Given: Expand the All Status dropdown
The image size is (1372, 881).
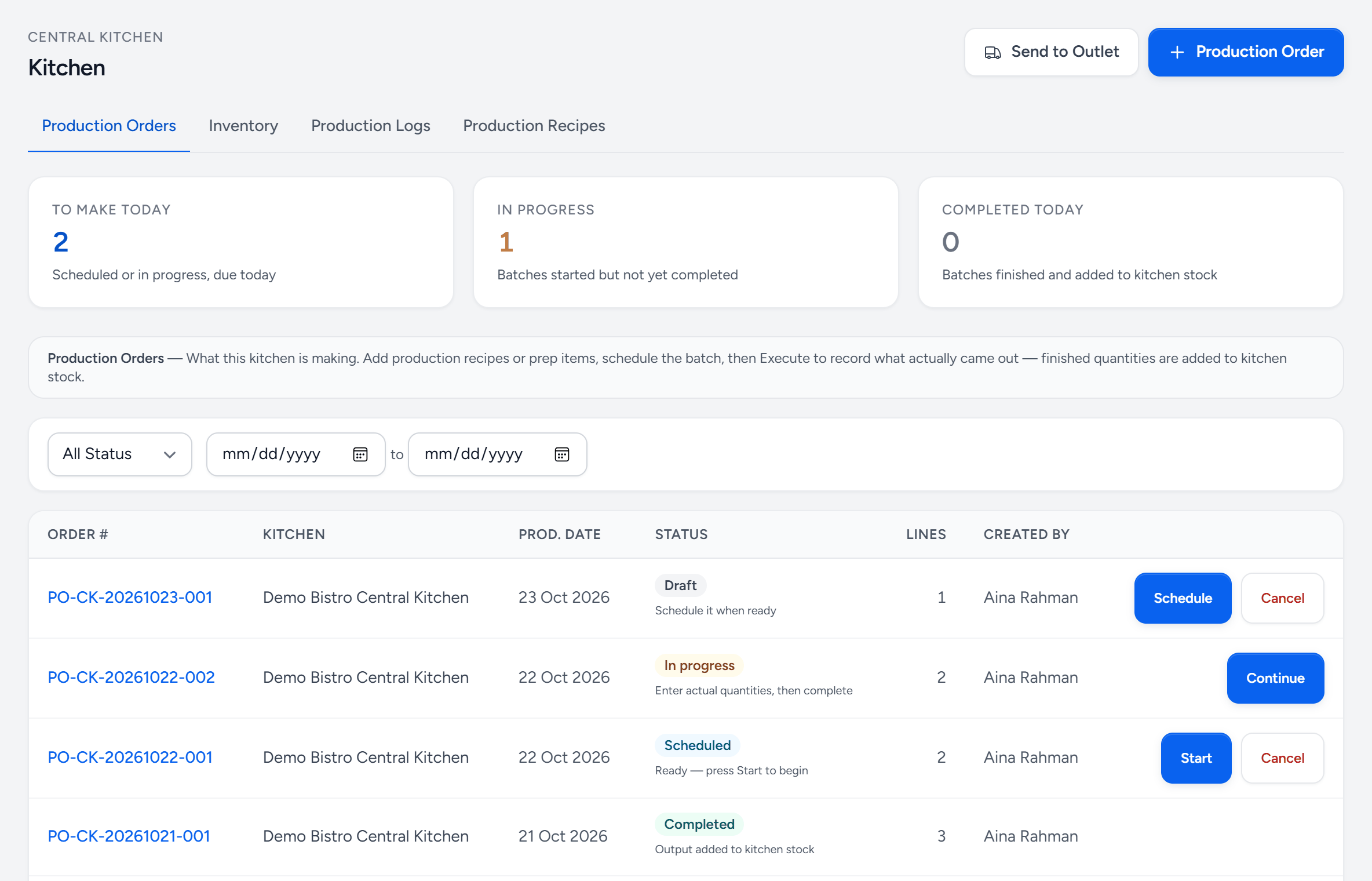Looking at the screenshot, I should click(120, 454).
